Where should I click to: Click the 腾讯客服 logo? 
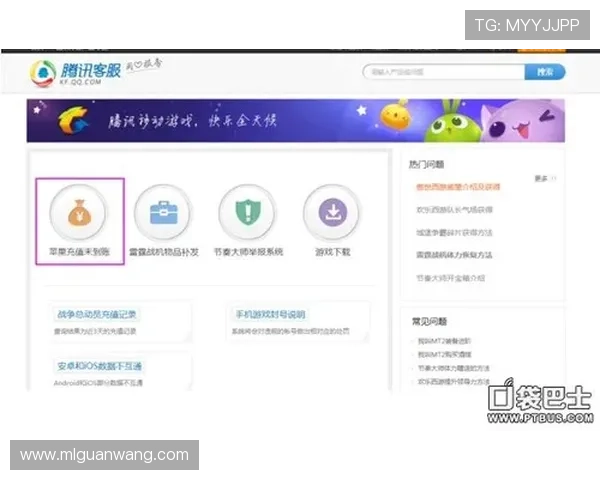point(76,73)
